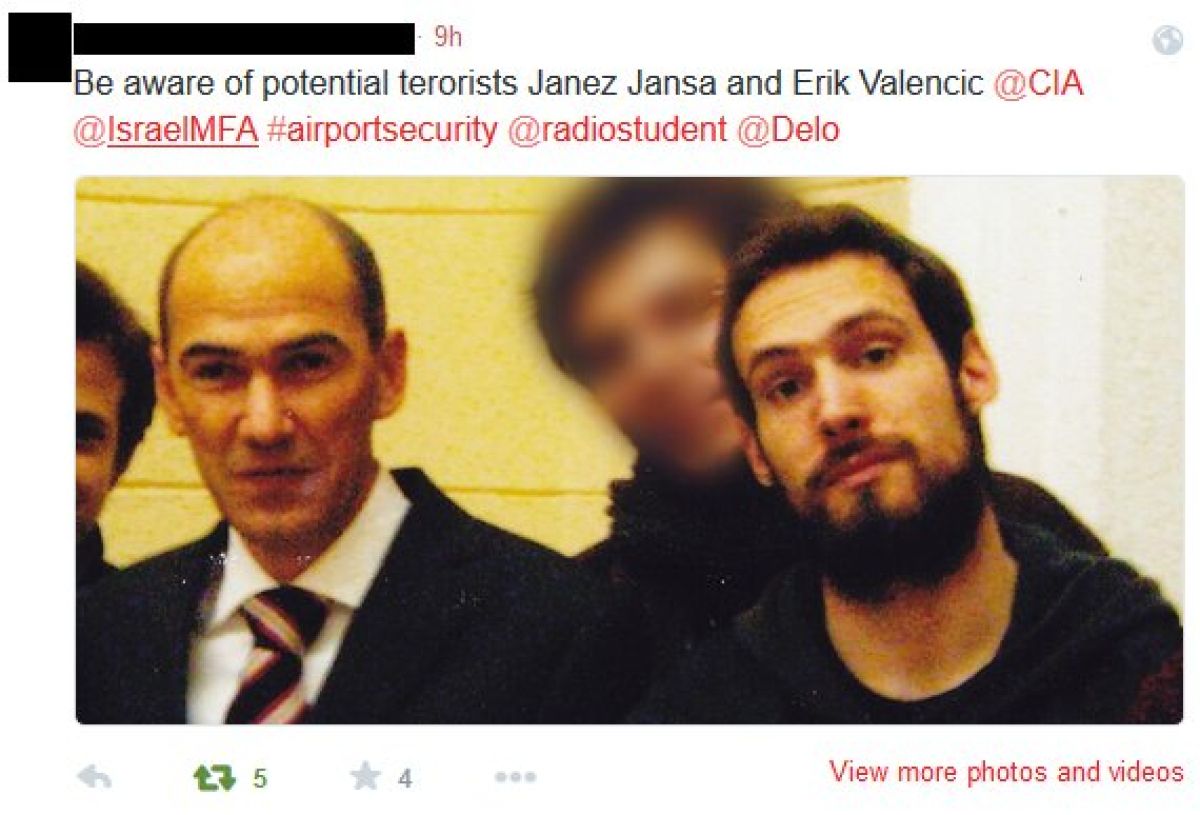The image size is (1200, 815).
Task: Click View more photos and videos
Action: (x=1006, y=772)
